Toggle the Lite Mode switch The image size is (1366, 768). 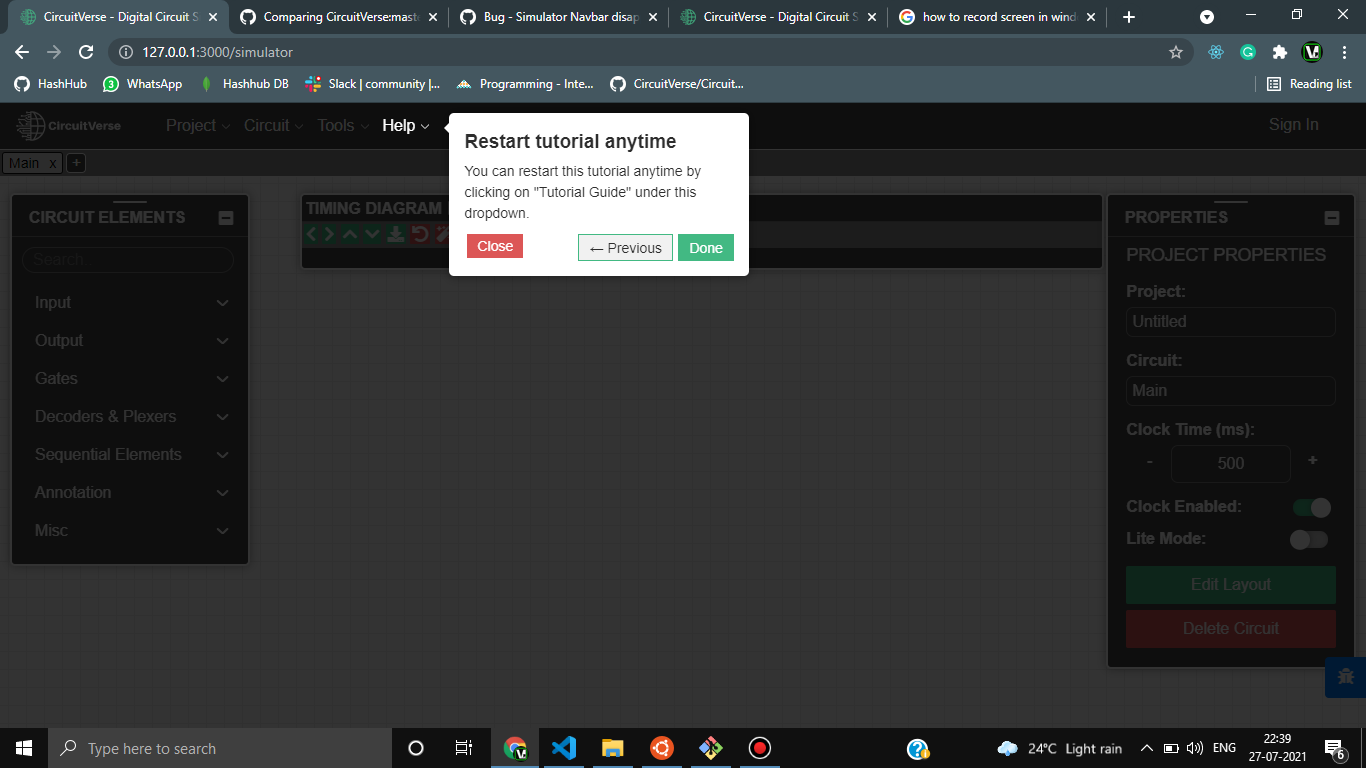pos(1309,539)
